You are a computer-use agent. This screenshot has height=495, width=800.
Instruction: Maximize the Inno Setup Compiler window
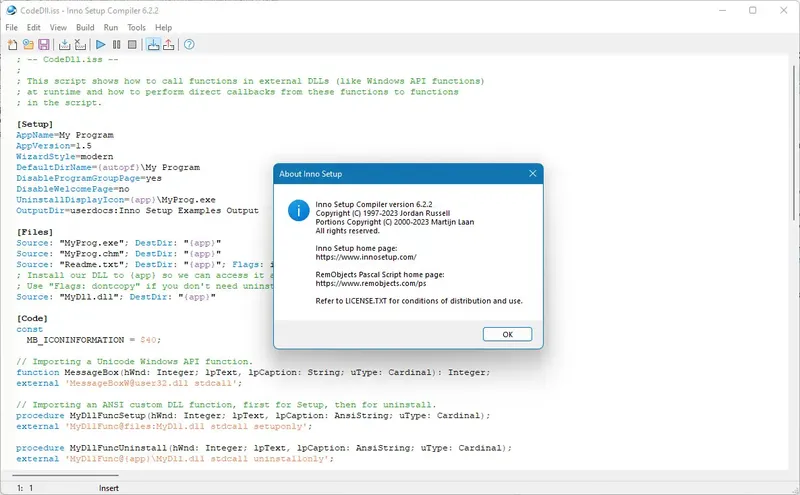(753, 10)
